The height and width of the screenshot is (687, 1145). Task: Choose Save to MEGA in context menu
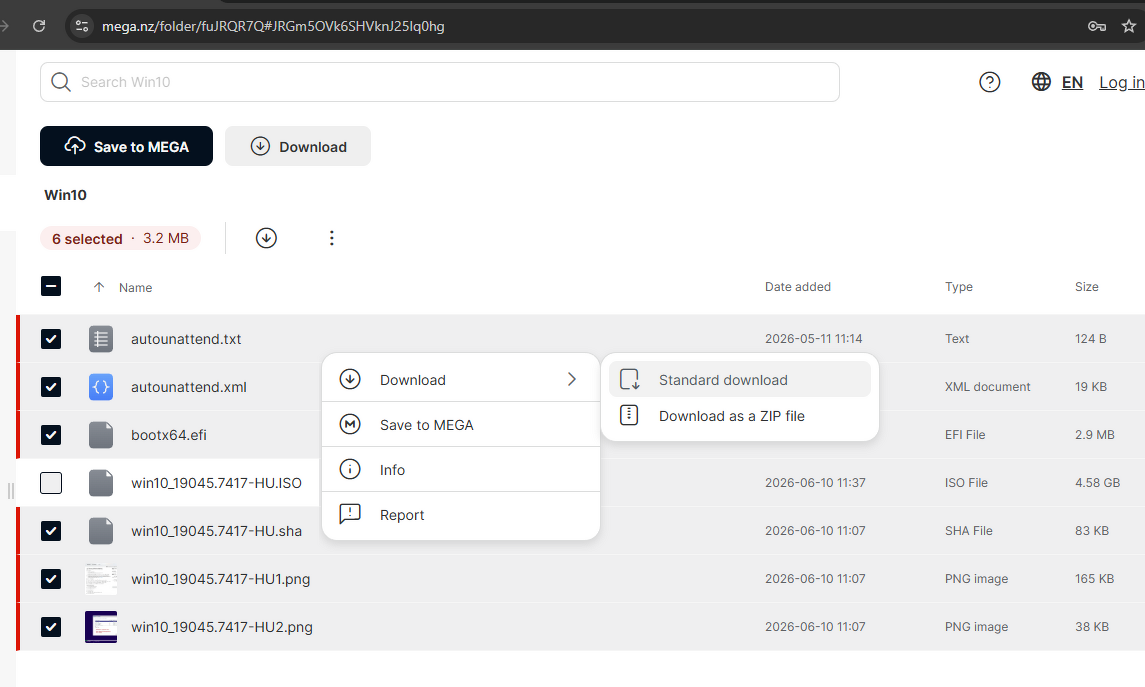(461, 425)
